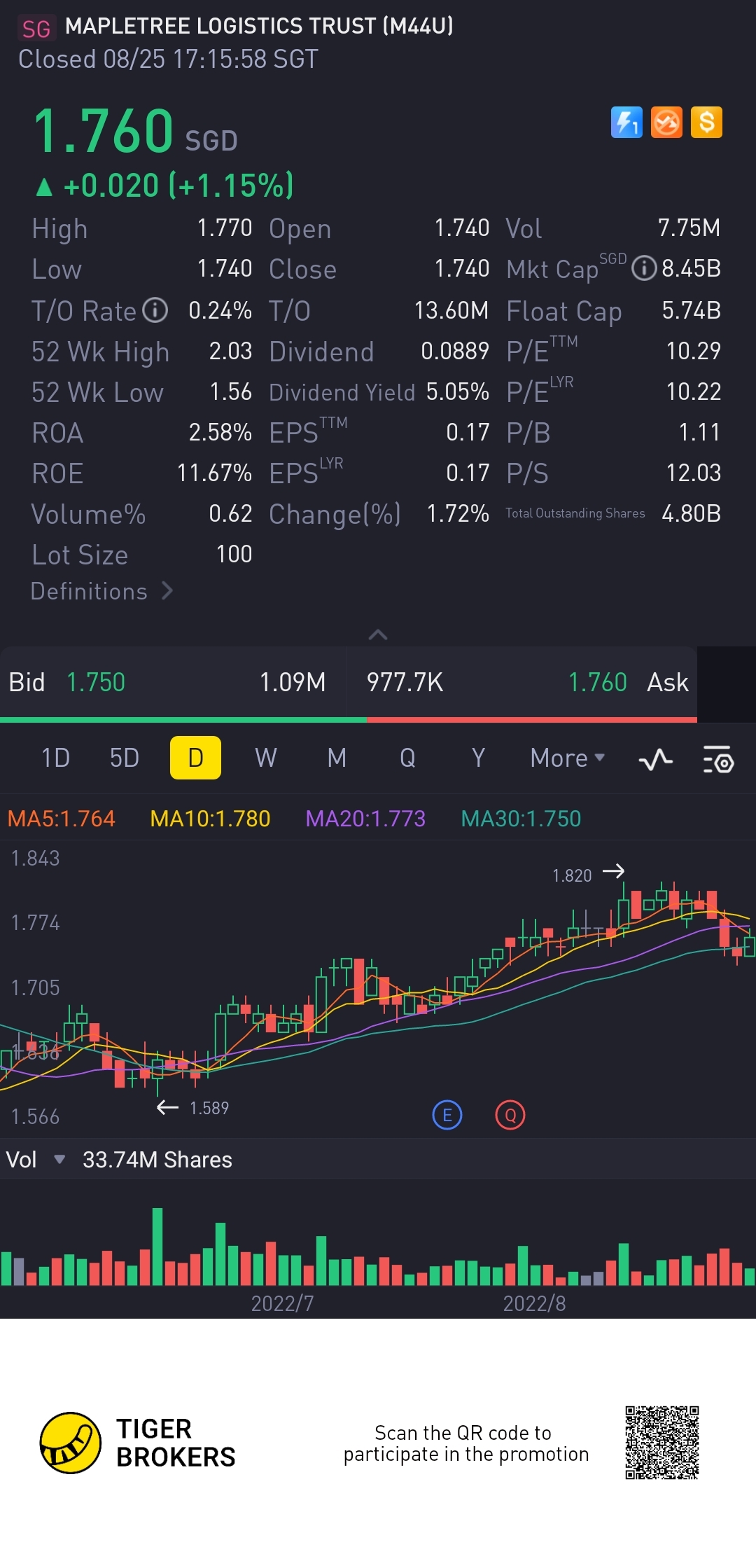The height and width of the screenshot is (1568, 756).
Task: Tap the Closed 08/25 17:15:58 SGT status
Action: [168, 60]
